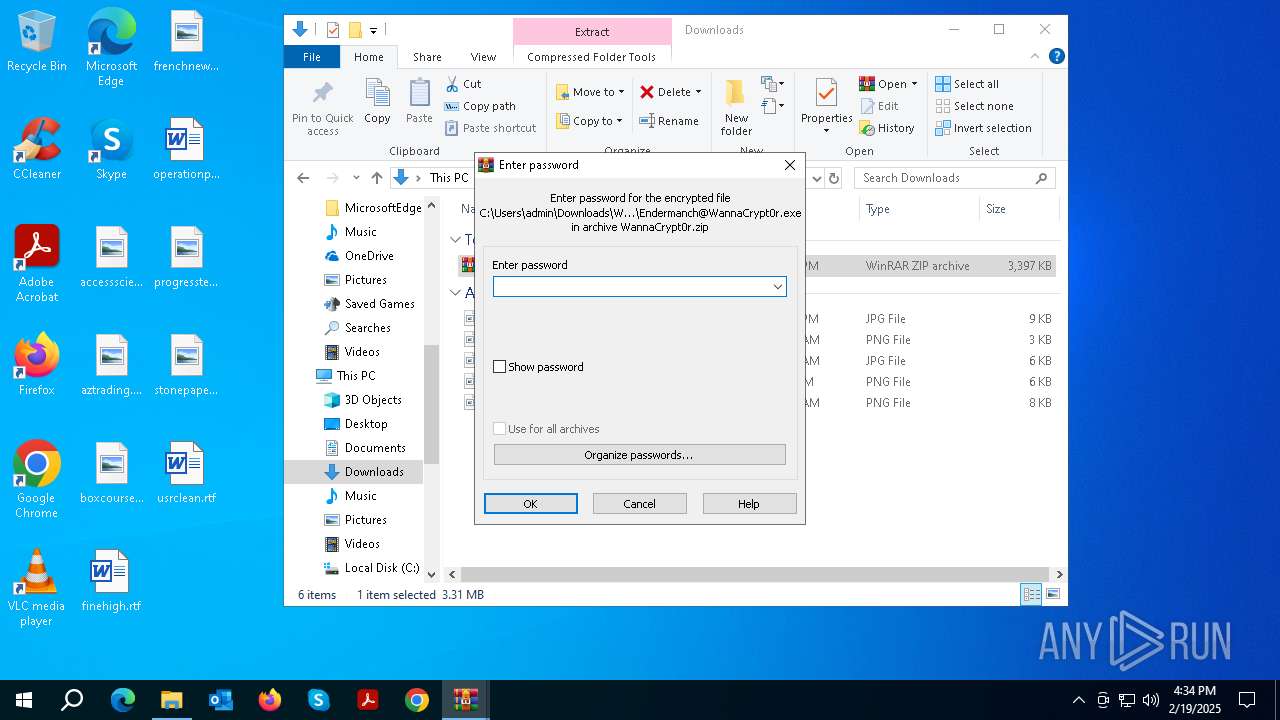Confirm the password dialog with OK
Screen dimensions: 1280x720
coord(531,504)
